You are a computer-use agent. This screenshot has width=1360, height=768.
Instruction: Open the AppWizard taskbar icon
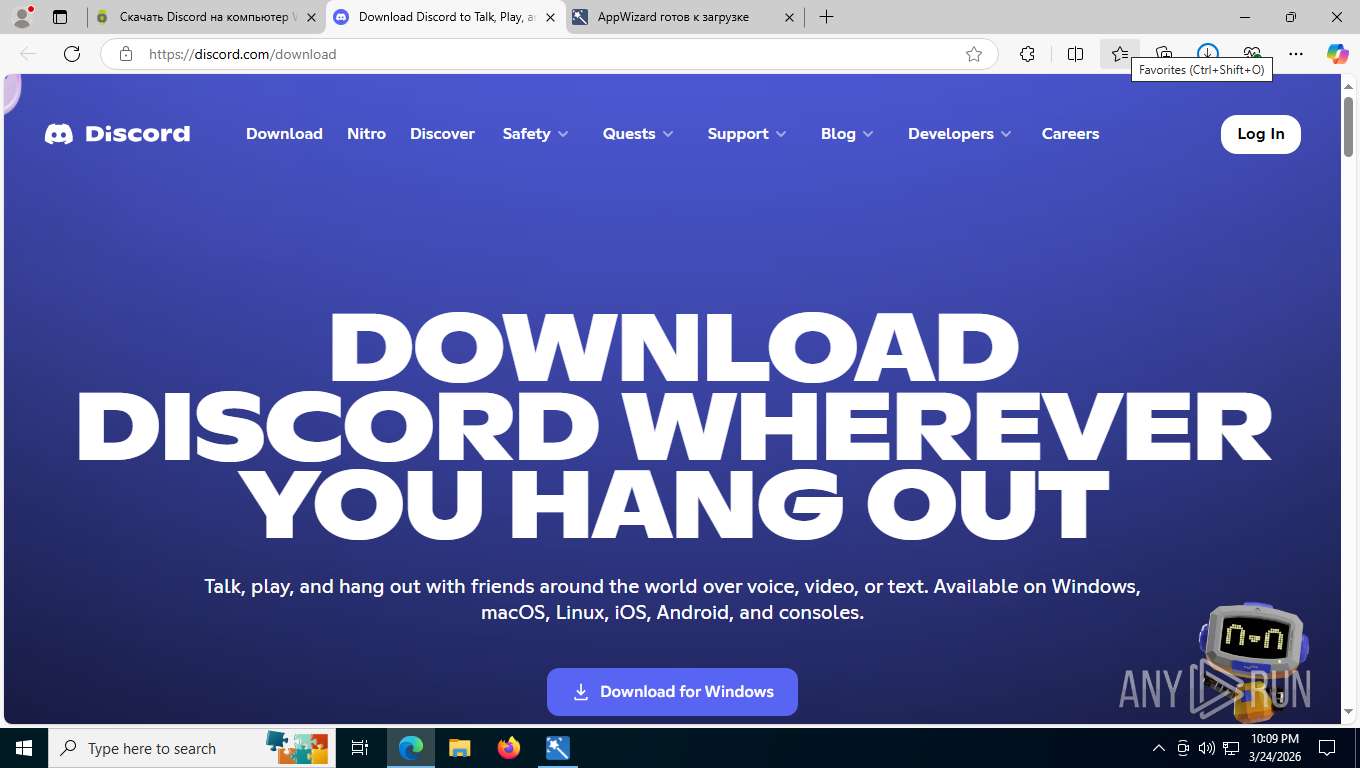558,748
